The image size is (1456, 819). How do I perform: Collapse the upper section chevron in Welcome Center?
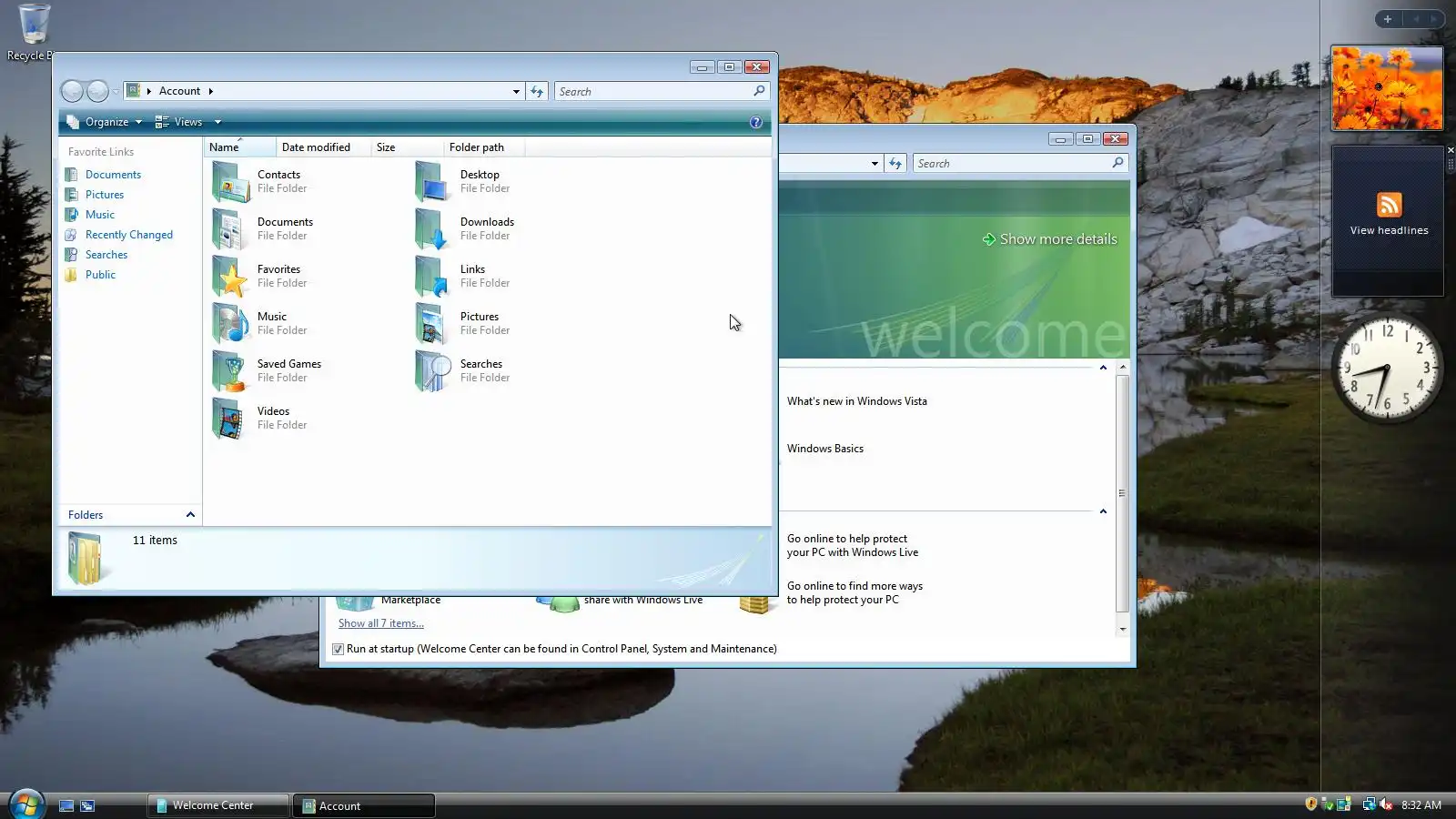coord(1103,368)
